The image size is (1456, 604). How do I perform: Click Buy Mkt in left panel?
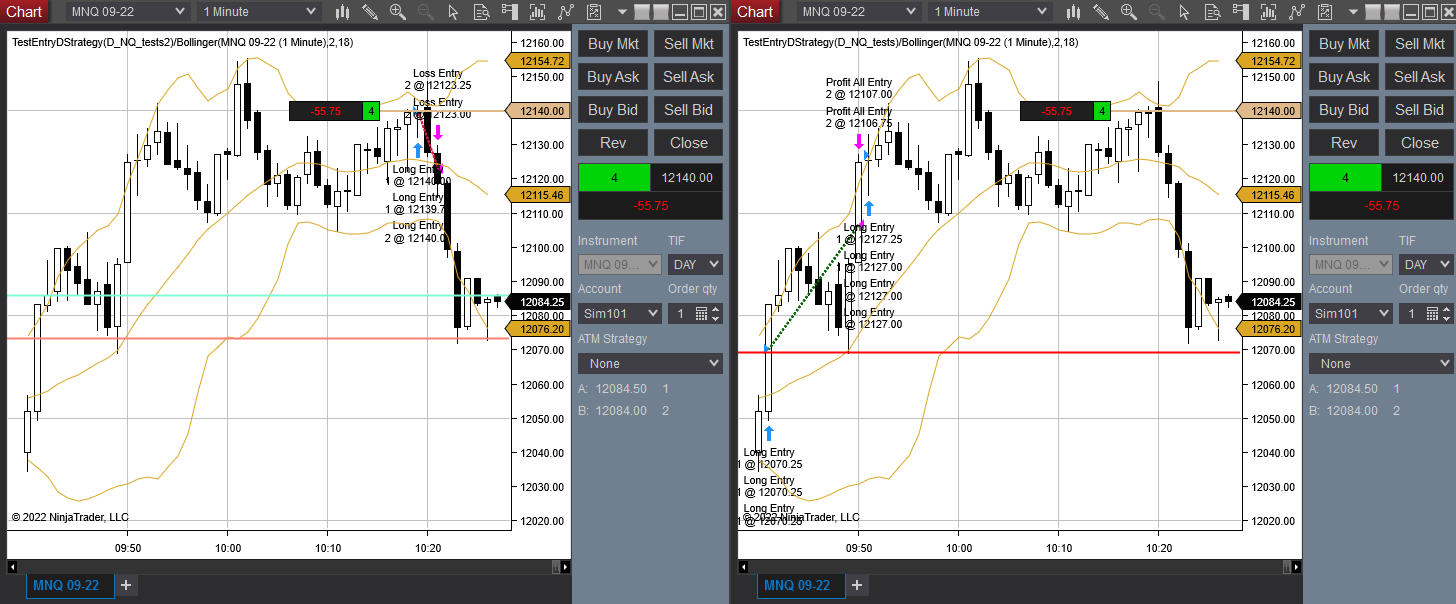click(613, 44)
